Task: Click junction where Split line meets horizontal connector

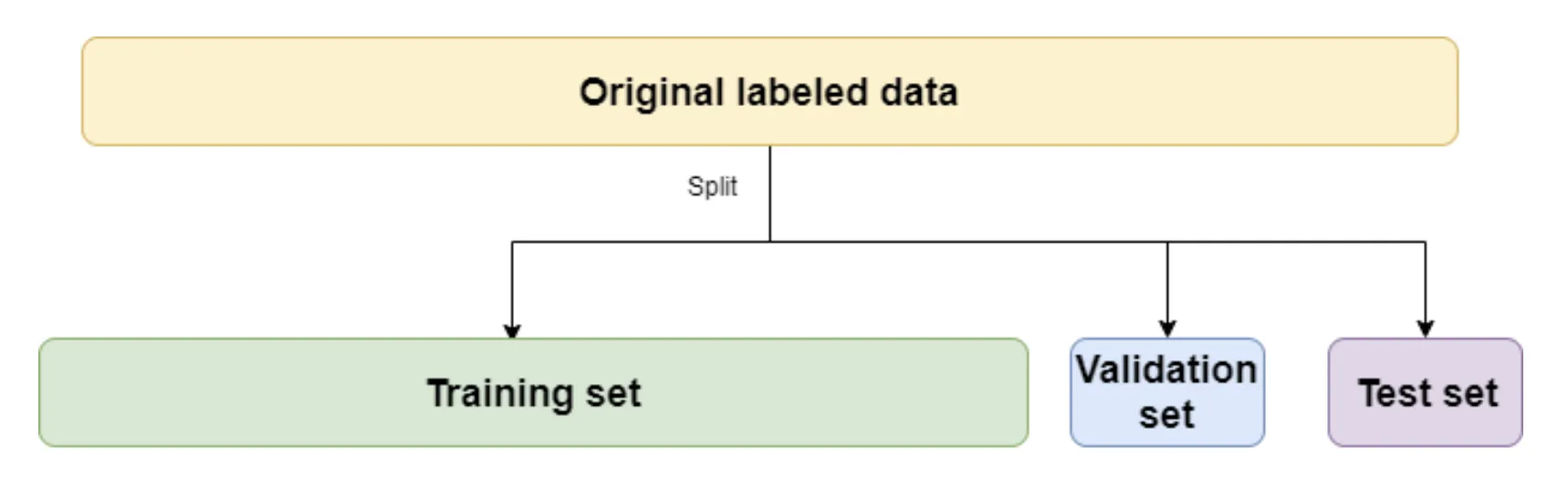Action: 770,242
